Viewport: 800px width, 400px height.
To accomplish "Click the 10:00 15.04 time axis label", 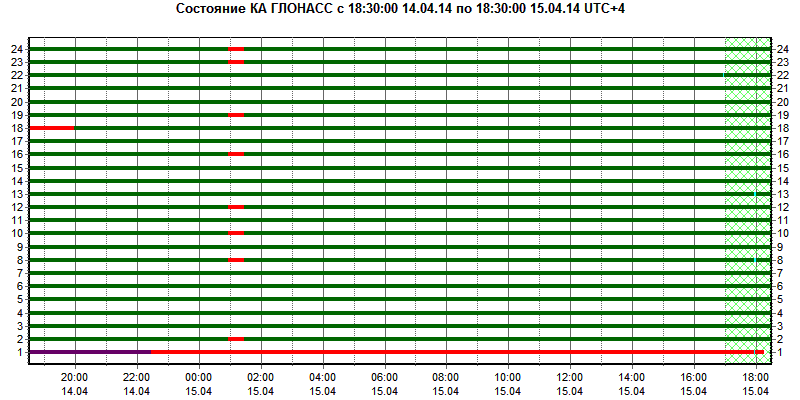I will 508,382.
